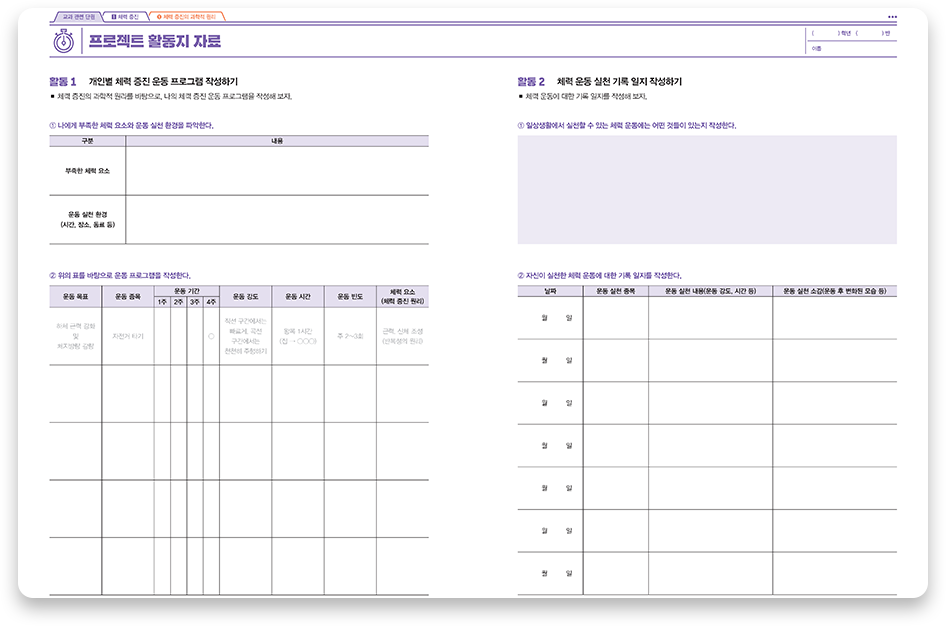
Task: Click the '날짜' column header
Action: click(550, 291)
